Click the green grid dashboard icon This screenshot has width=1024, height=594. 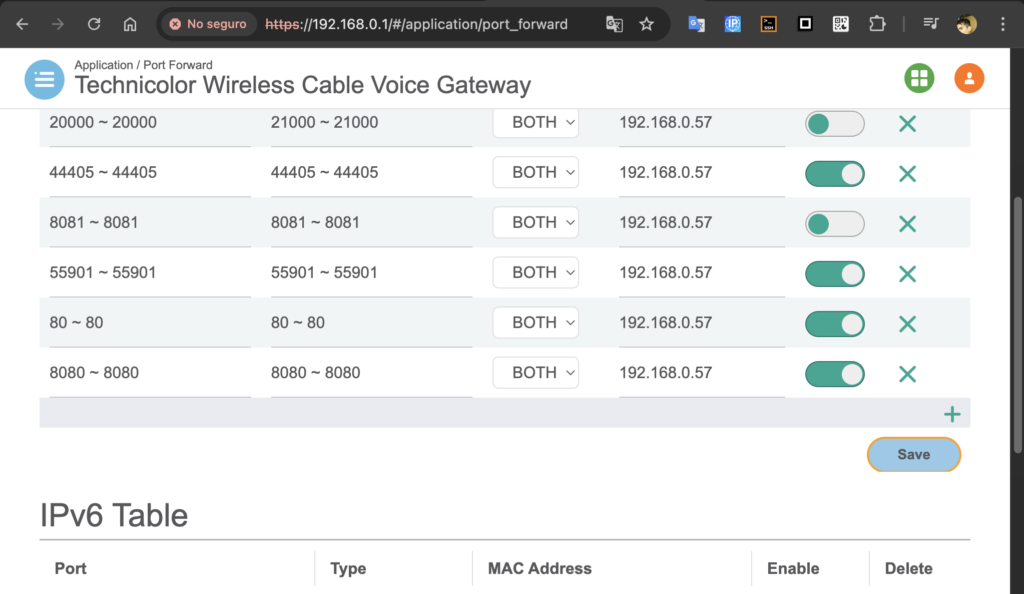pyautogui.click(x=919, y=78)
